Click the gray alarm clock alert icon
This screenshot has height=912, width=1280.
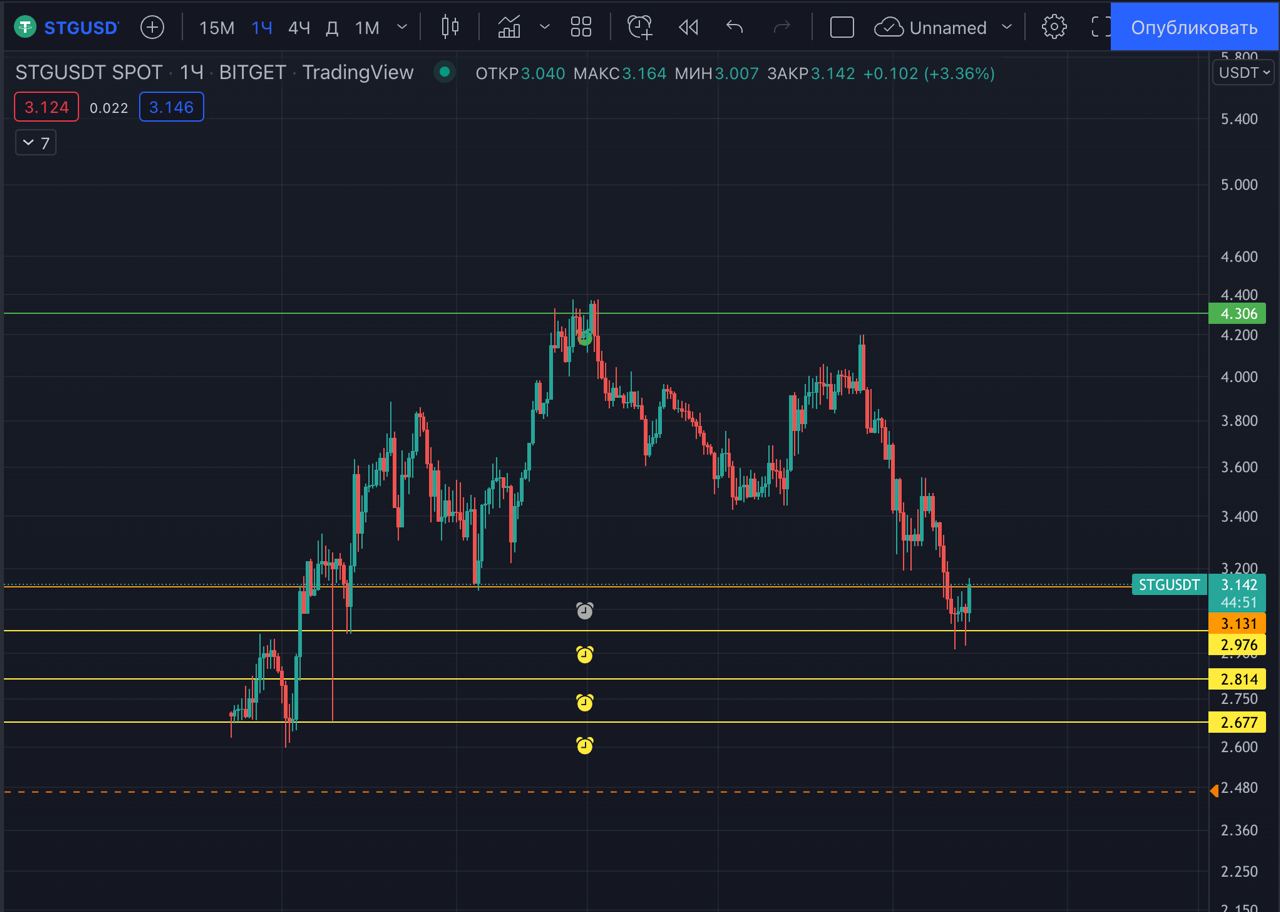pos(585,610)
